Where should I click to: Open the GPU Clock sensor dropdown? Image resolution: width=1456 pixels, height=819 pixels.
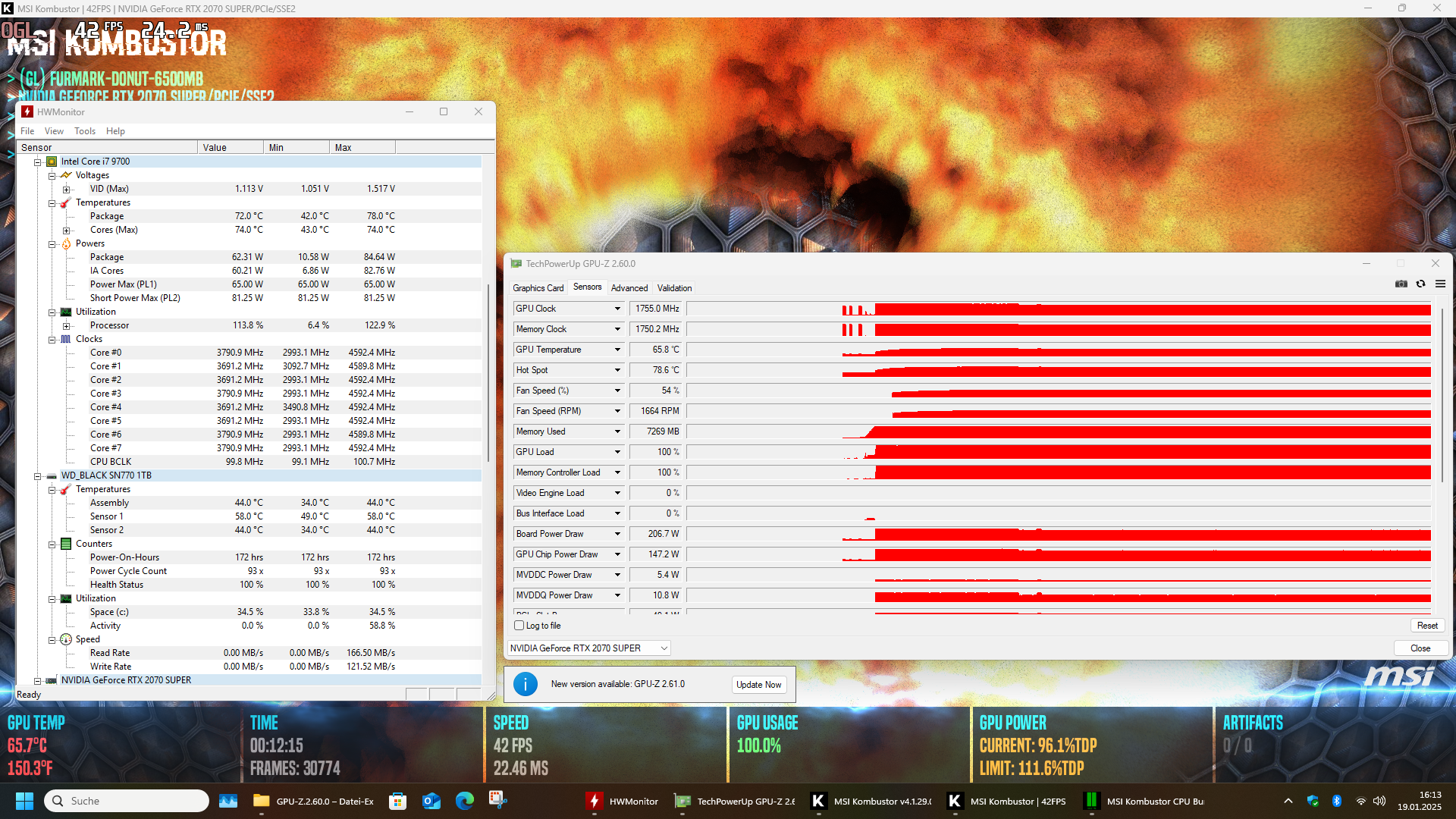(x=617, y=309)
